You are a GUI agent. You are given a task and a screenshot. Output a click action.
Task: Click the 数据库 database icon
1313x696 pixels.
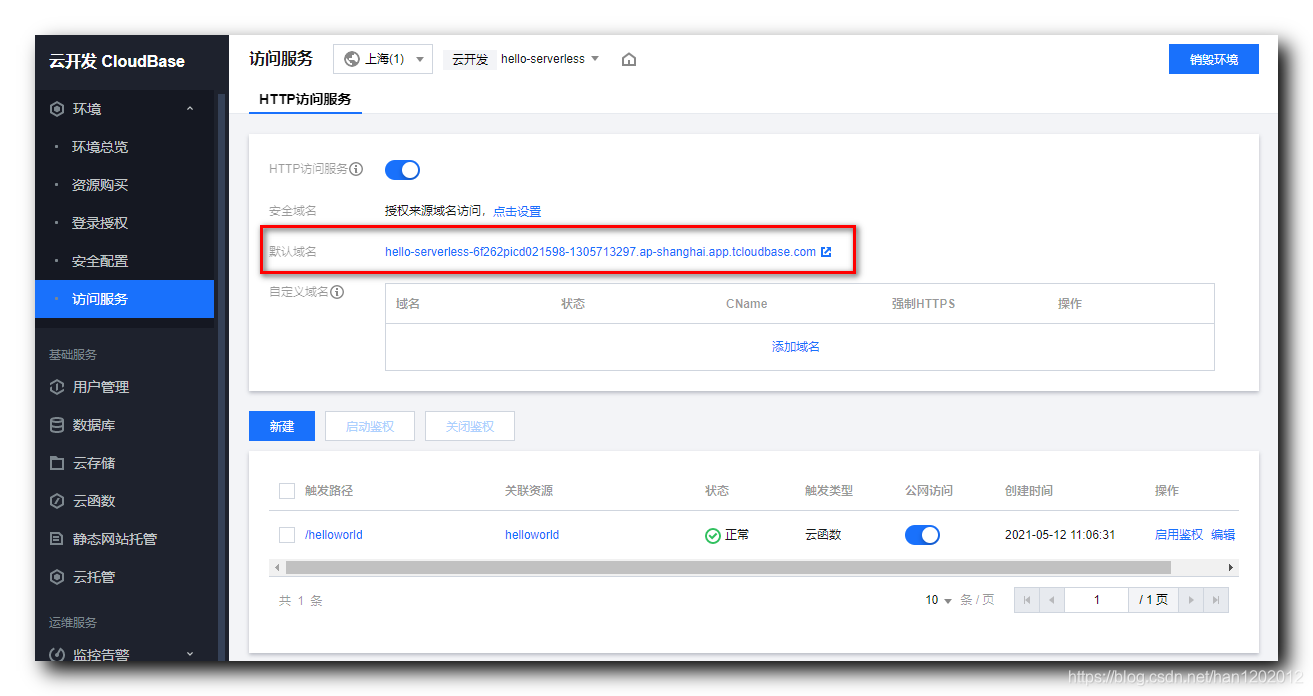57,425
